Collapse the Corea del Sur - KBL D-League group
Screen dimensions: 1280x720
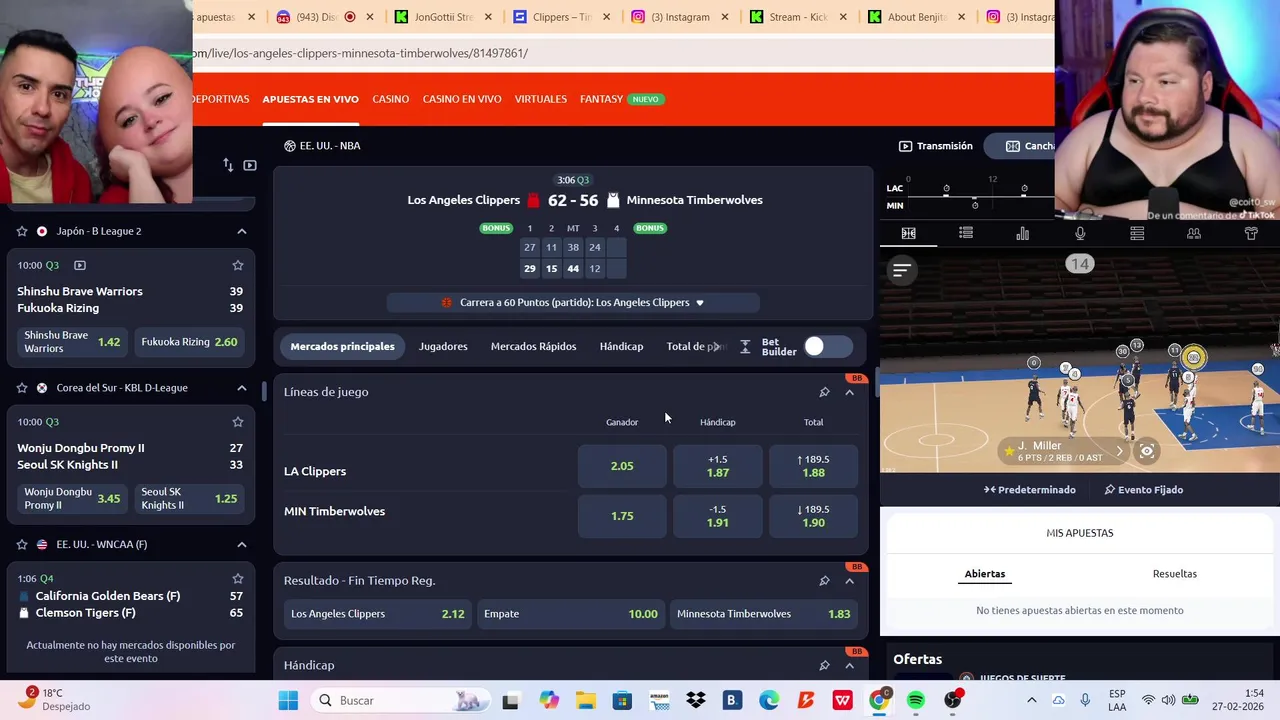242,388
